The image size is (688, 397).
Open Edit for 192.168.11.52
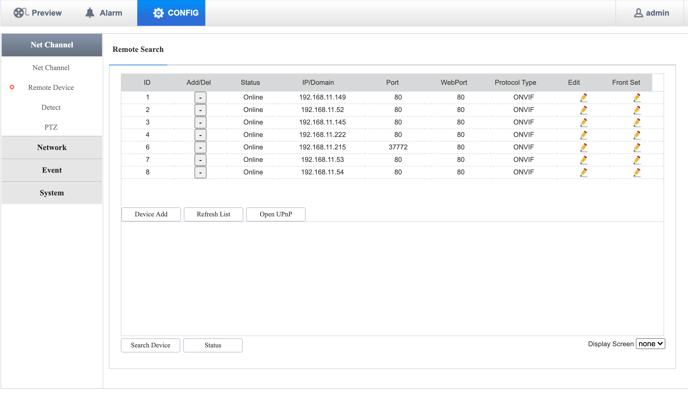point(583,110)
